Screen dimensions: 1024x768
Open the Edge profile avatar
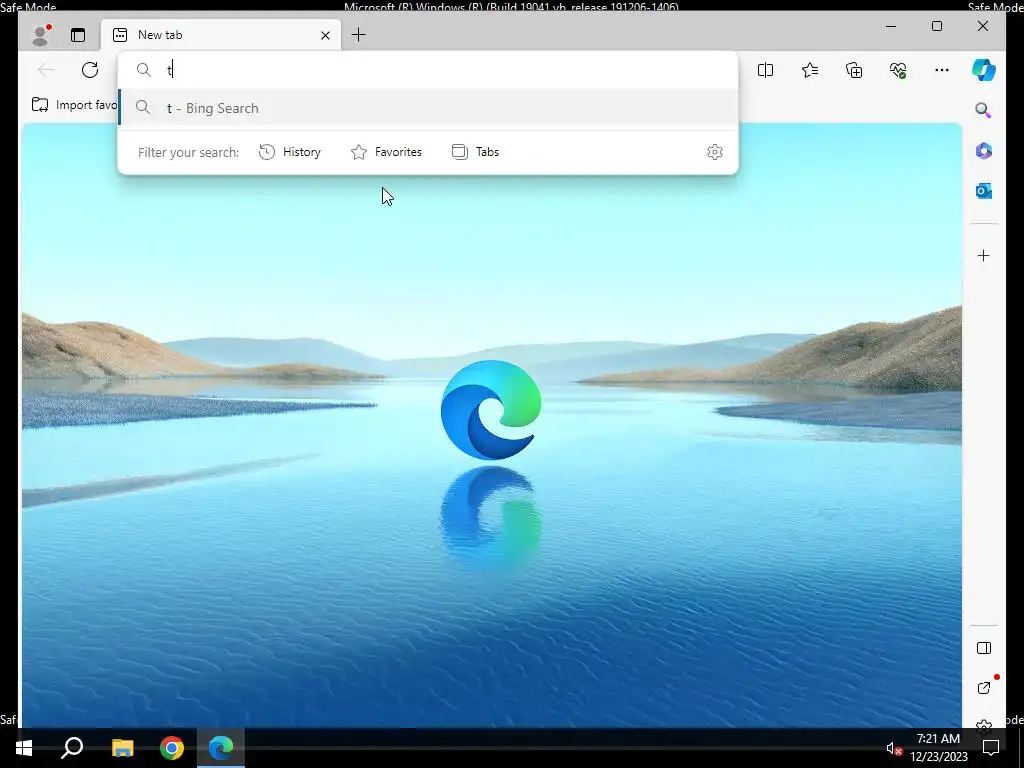pyautogui.click(x=41, y=35)
